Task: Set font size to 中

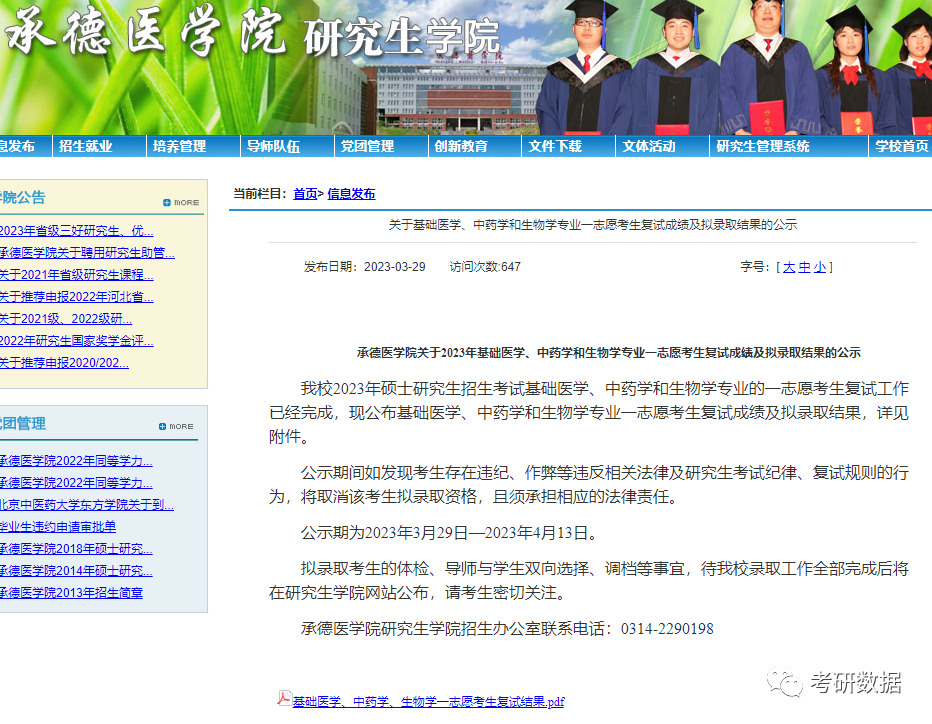Action: coord(804,267)
